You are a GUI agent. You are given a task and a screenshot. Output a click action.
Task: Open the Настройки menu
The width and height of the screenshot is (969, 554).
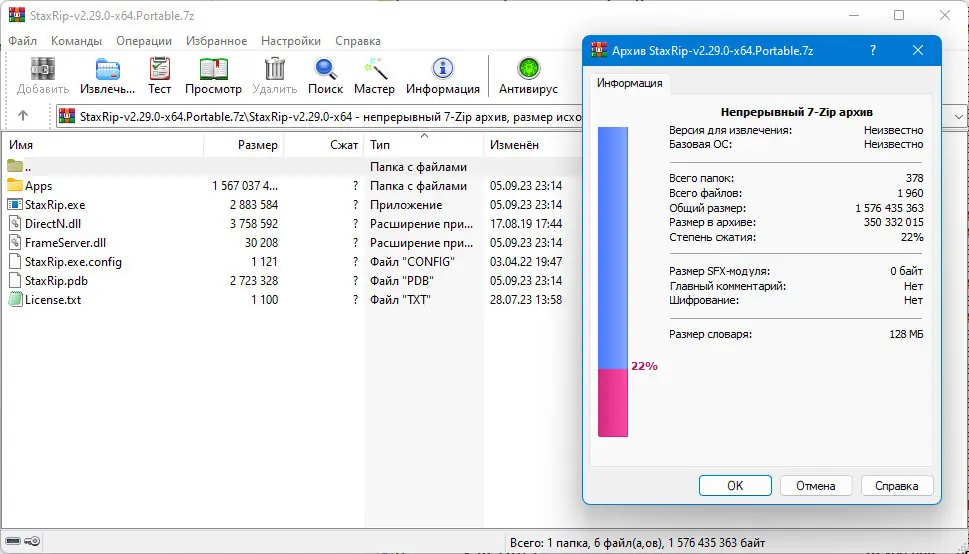point(291,41)
